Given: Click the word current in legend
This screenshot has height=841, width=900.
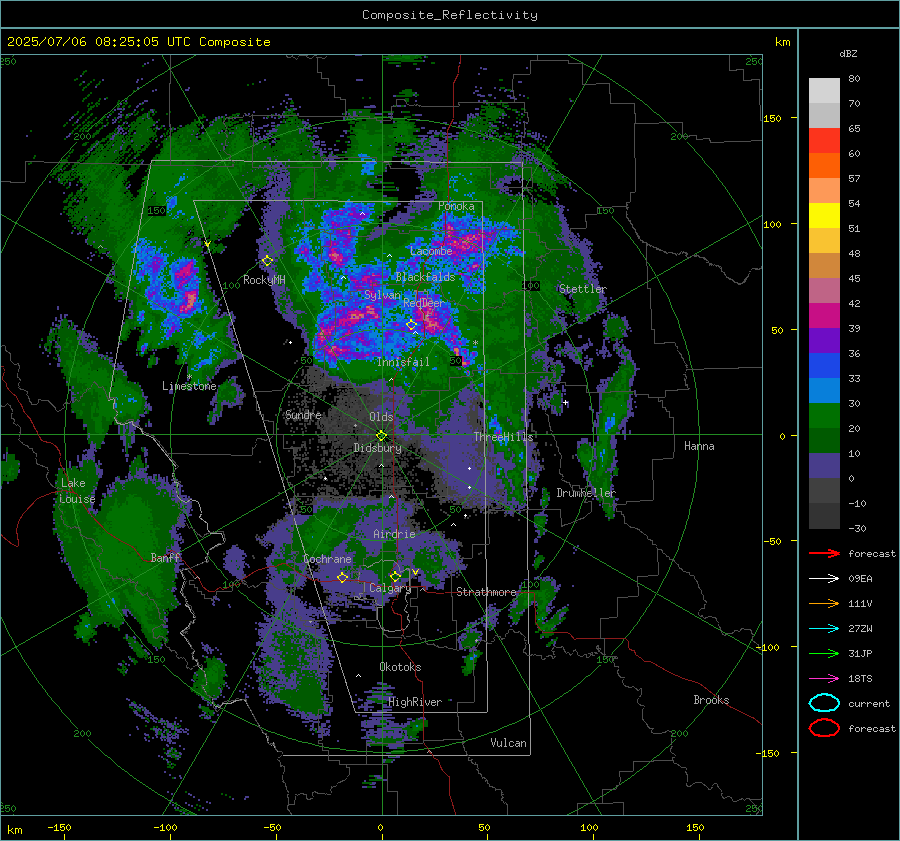Looking at the screenshot, I should click(x=869, y=703).
